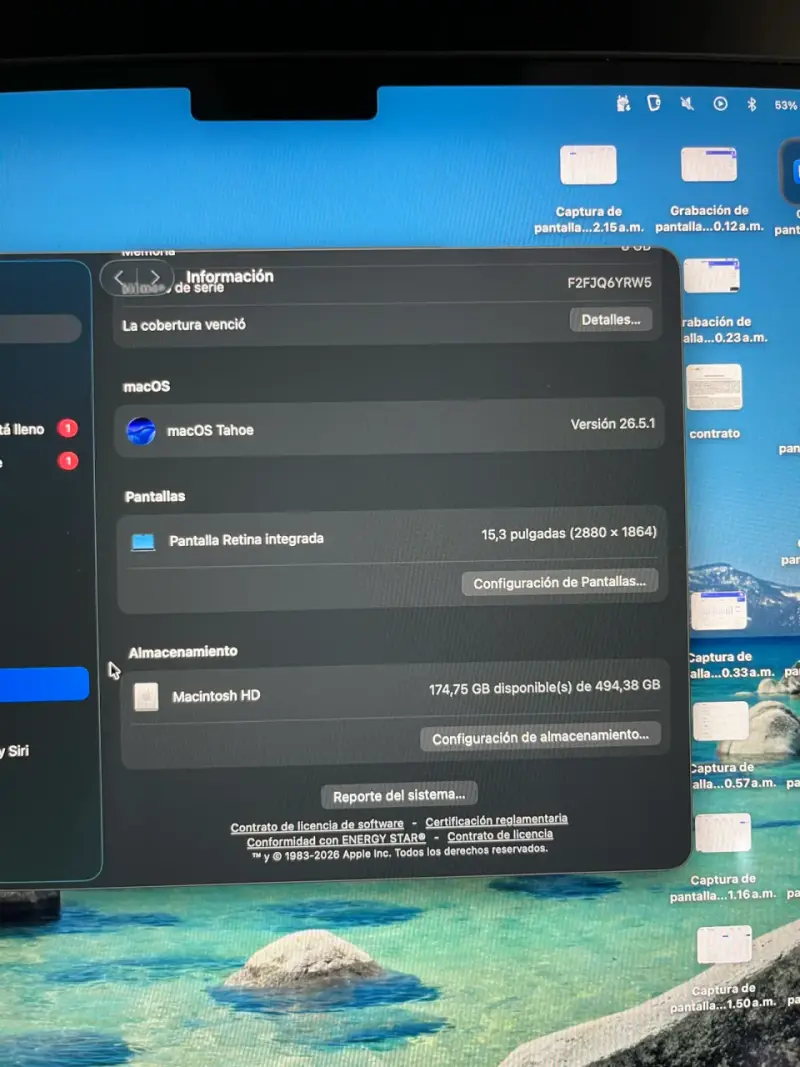Select the 'y Siri' sidebar item
Image resolution: width=800 pixels, height=1067 pixels.
[x=14, y=751]
